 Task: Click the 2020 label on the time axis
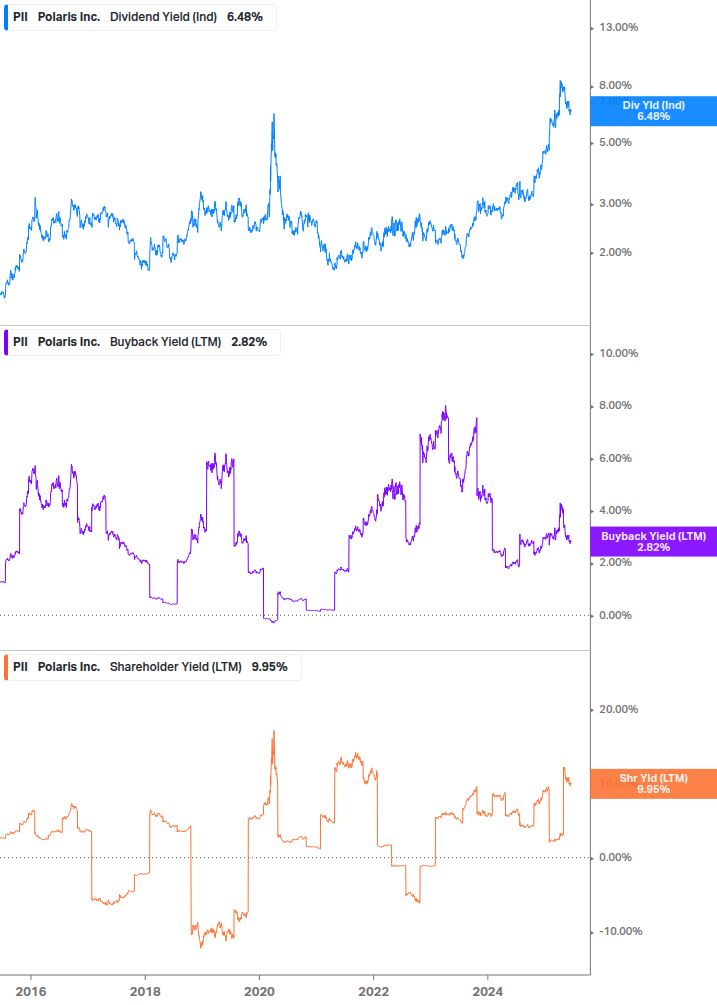[x=260, y=992]
